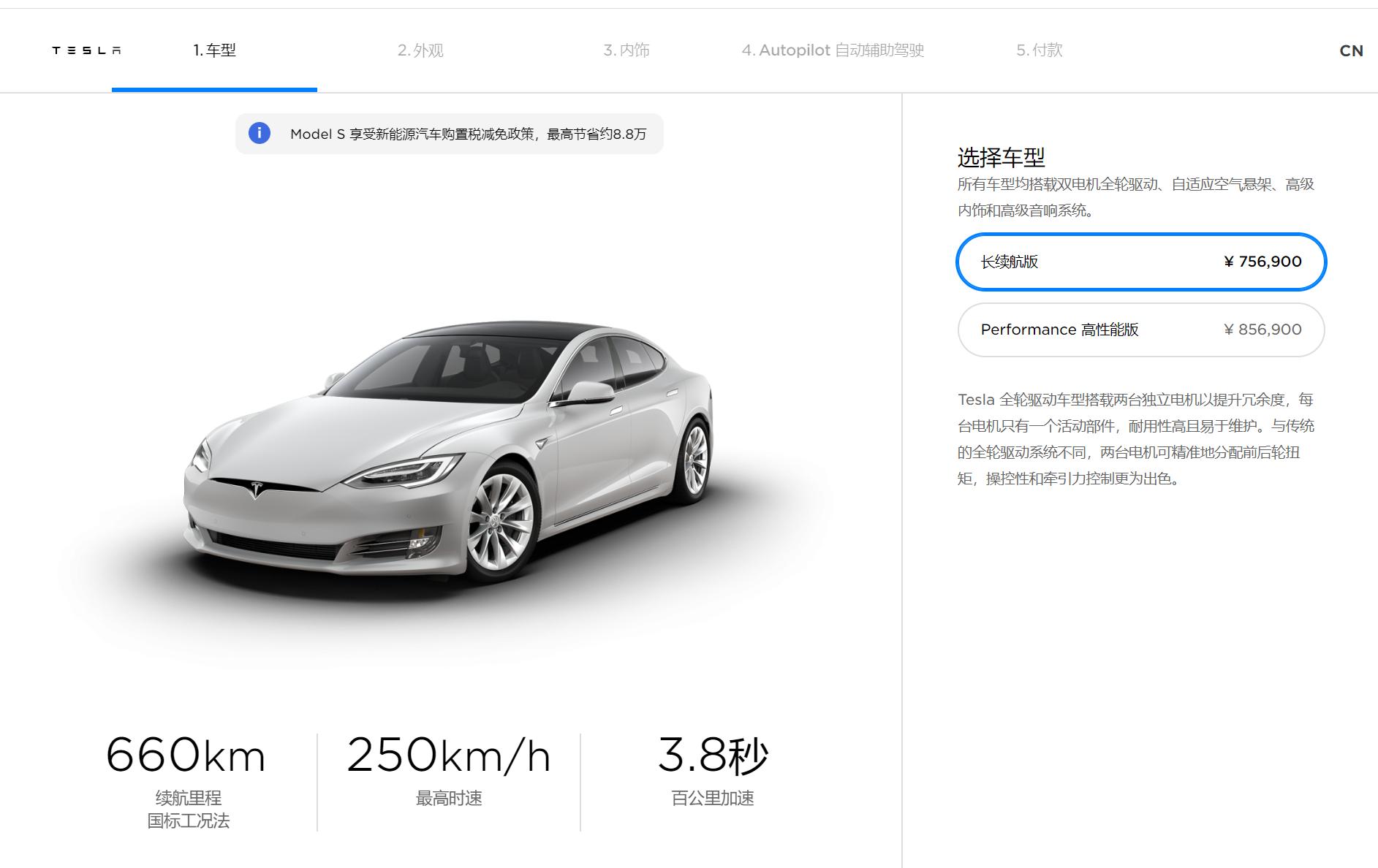Click the 660km range figure

[186, 755]
